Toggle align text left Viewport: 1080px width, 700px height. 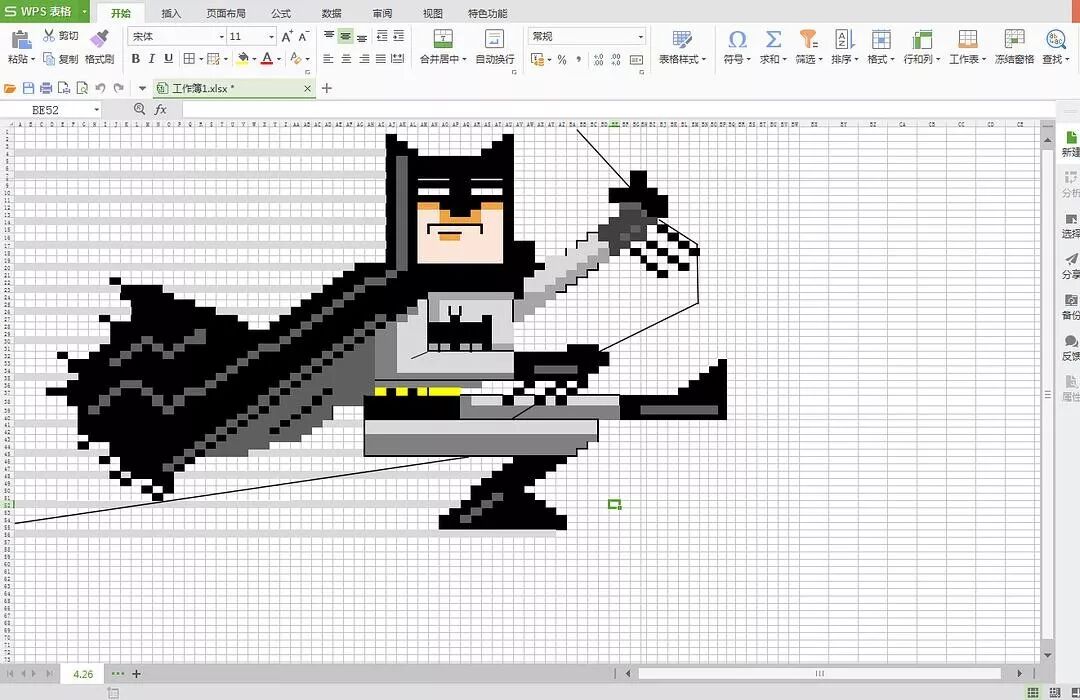329,59
